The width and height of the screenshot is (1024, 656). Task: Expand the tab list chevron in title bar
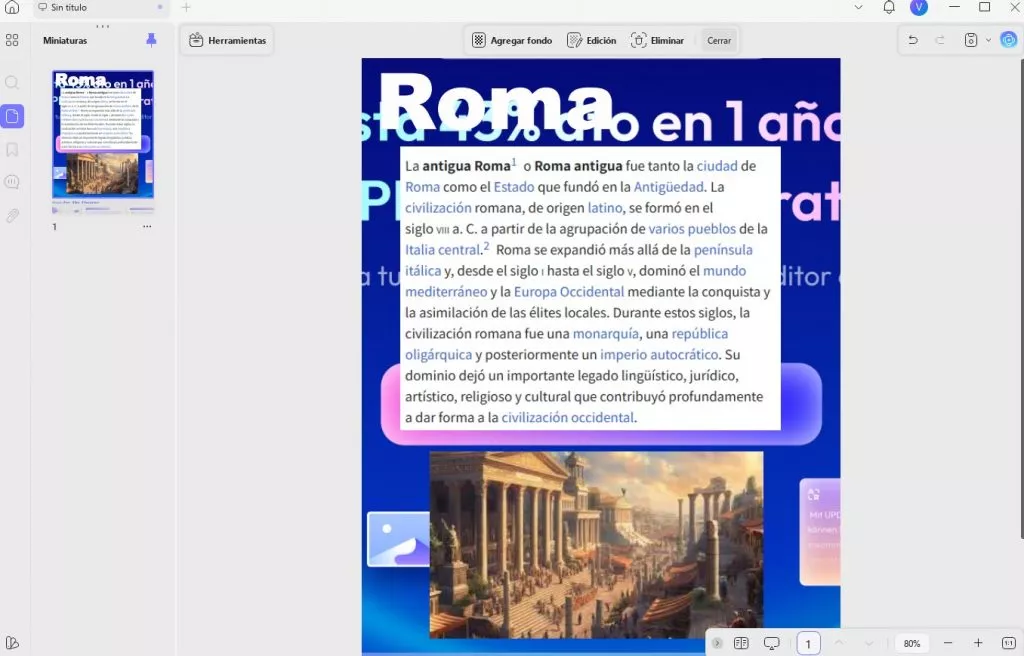point(858,8)
